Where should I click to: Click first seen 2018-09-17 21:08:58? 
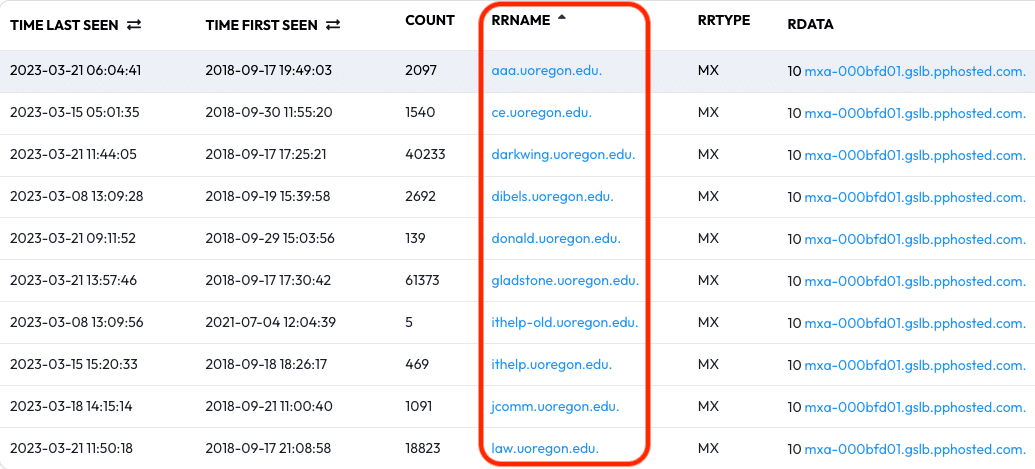[x=269, y=449]
